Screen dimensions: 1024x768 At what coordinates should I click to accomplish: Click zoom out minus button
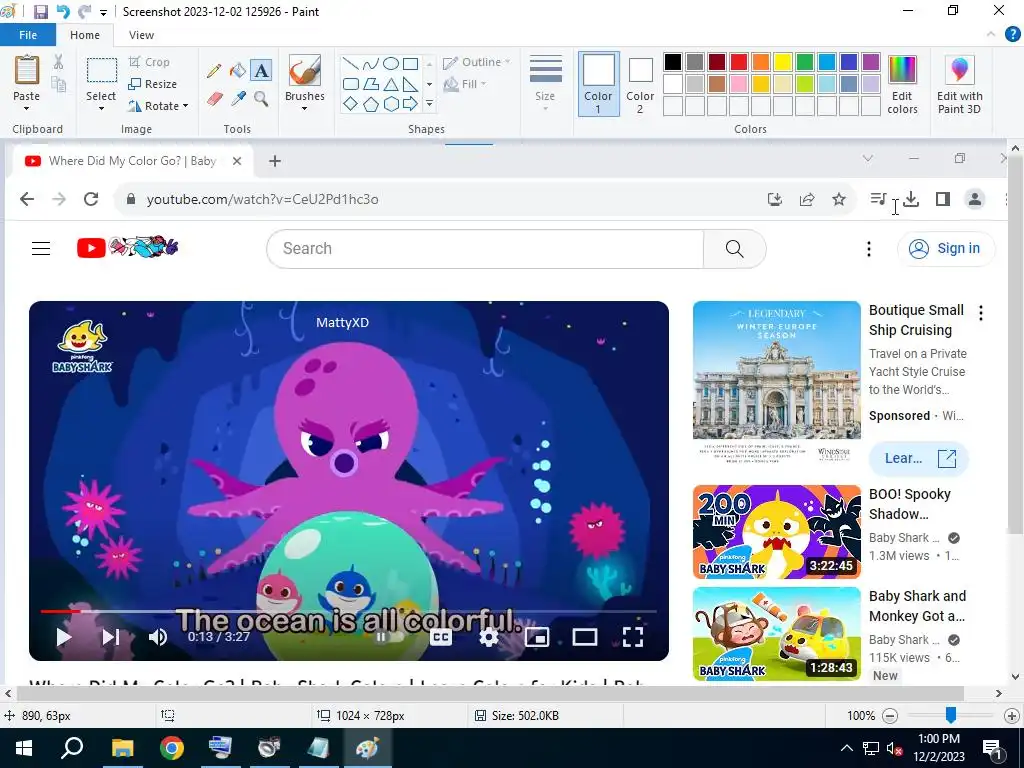pos(890,716)
